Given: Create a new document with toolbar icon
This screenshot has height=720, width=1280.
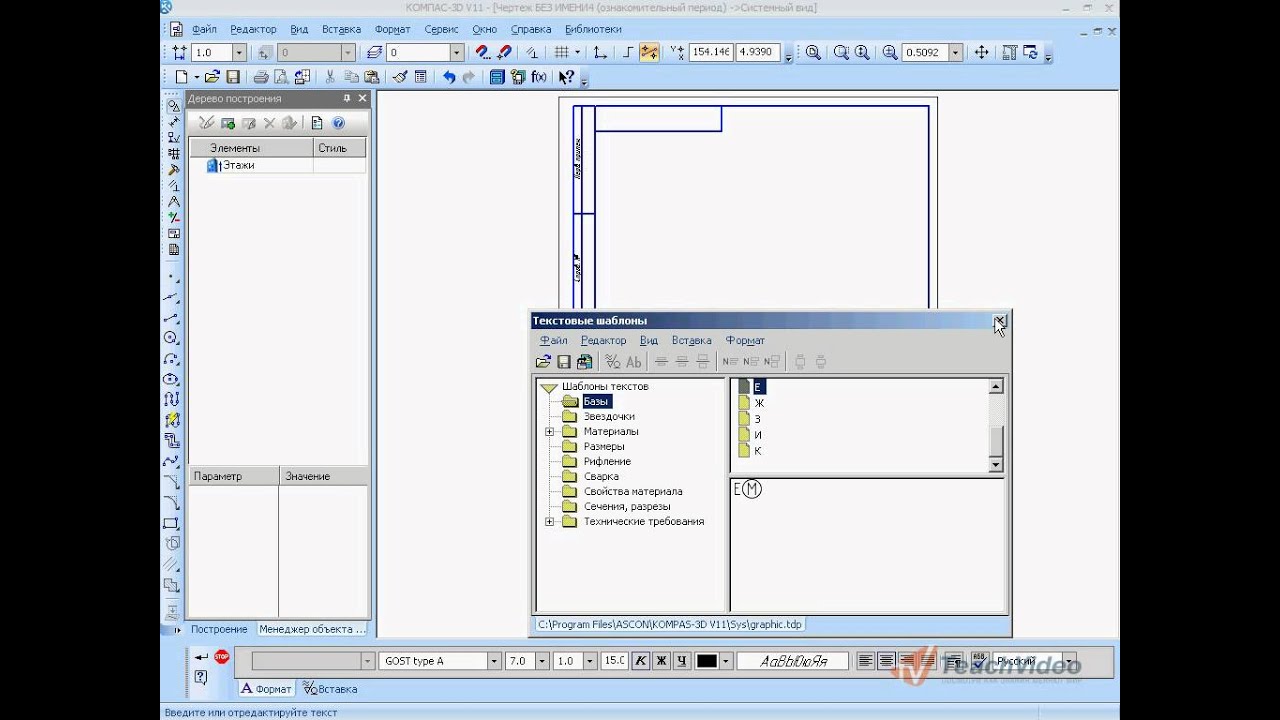Looking at the screenshot, I should click(x=181, y=77).
